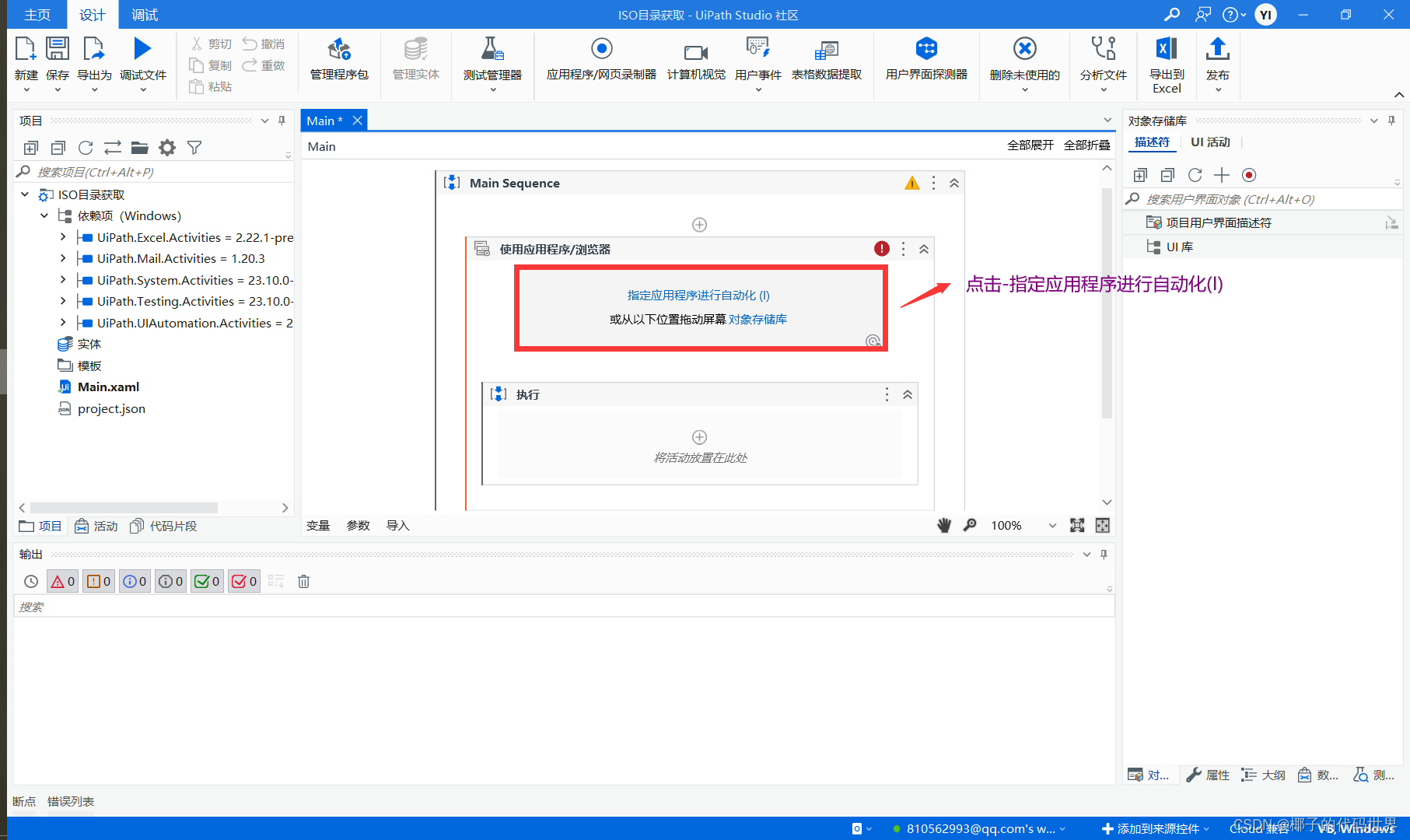Collapse 依赖项 (Windows) tree node
The height and width of the screenshot is (840, 1410).
[44, 215]
